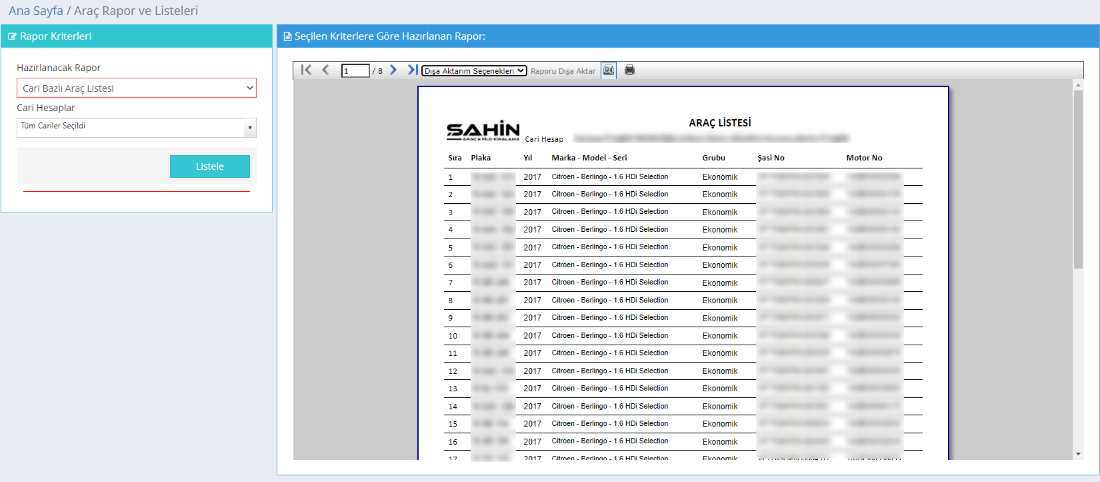1100x482 pixels.
Task: Go to previous report page
Action: coord(326,69)
